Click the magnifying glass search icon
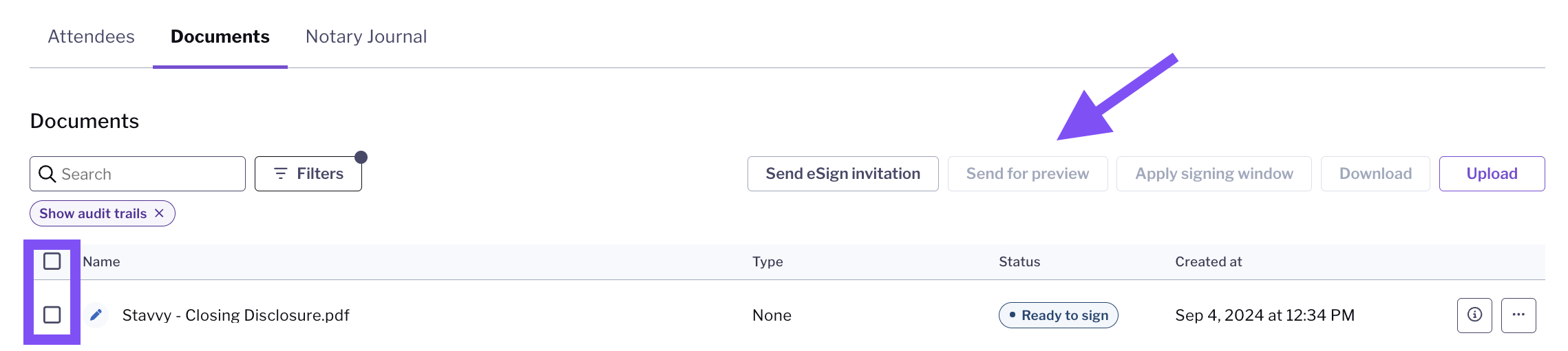 coord(47,174)
